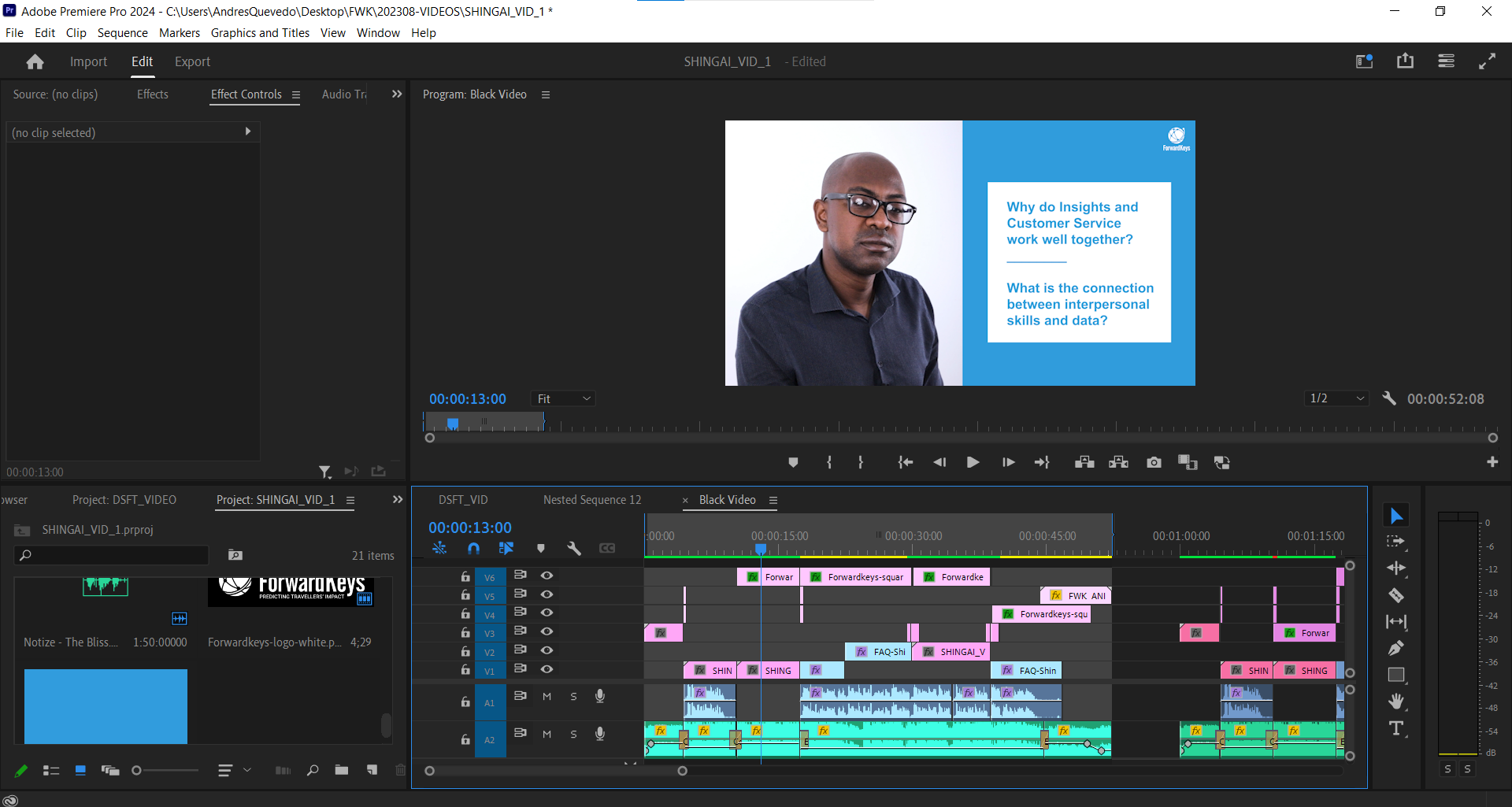Image resolution: width=1512 pixels, height=807 pixels.
Task: Mark Out point in Program monitor
Action: tap(861, 462)
